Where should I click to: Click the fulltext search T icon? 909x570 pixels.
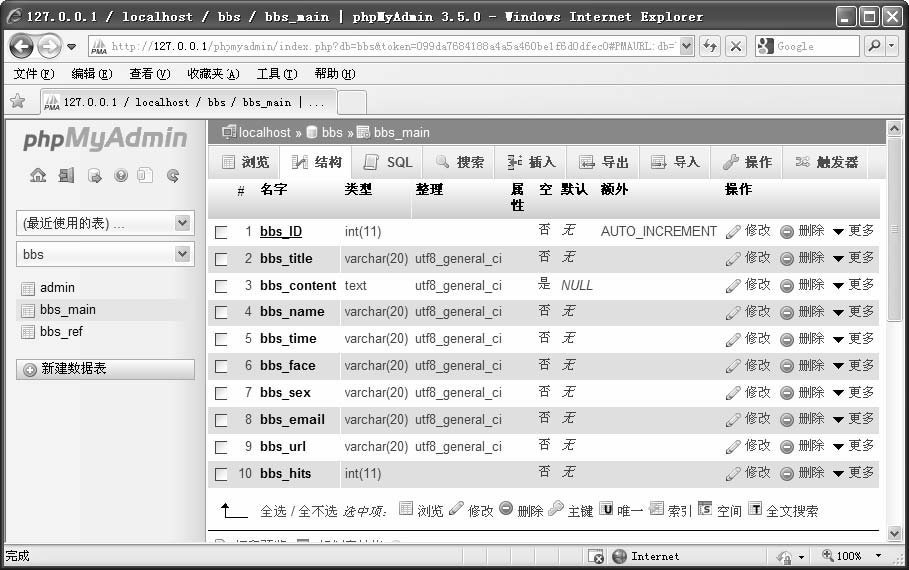coord(755,509)
